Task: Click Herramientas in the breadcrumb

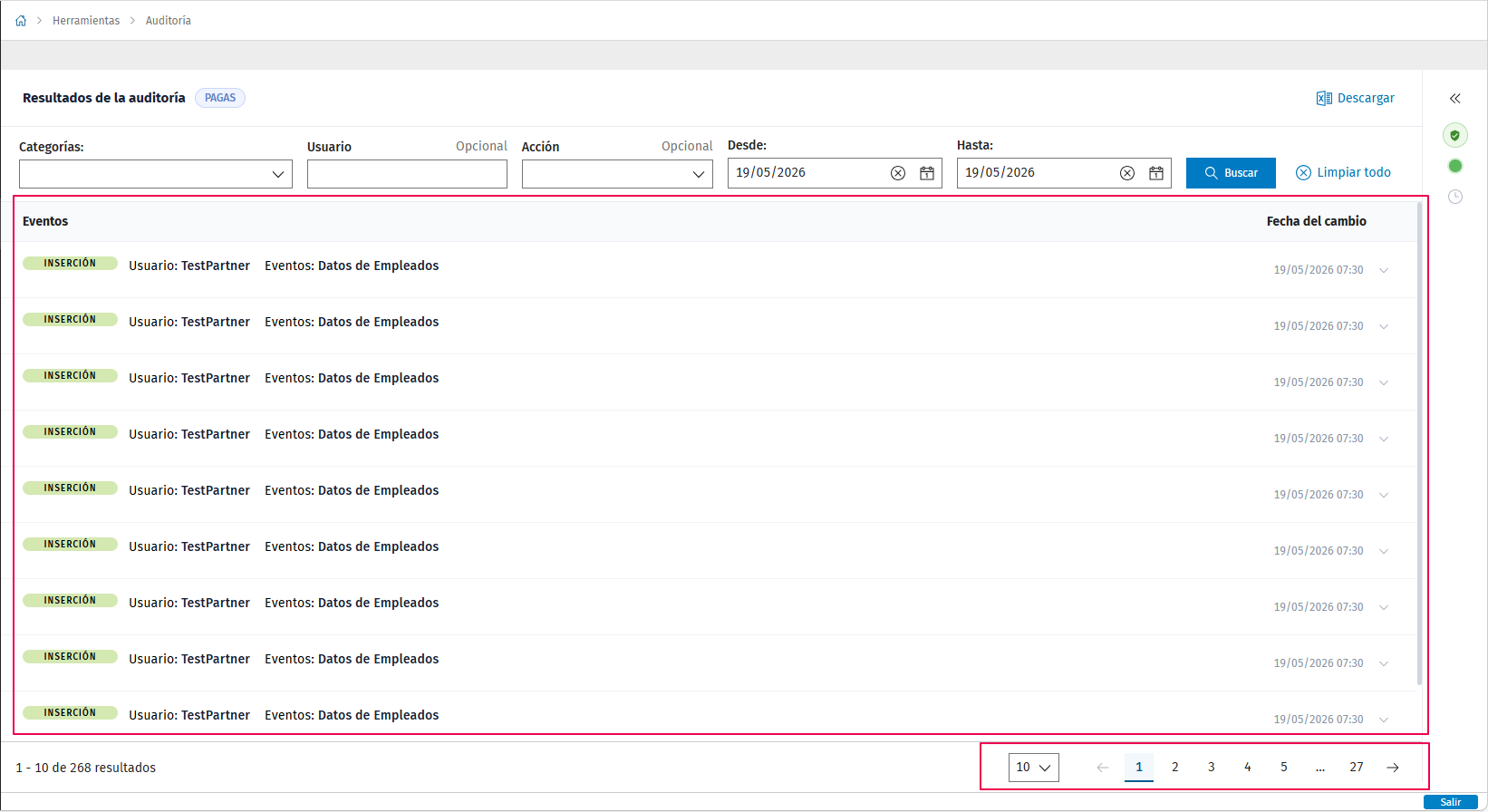Action: (x=86, y=21)
